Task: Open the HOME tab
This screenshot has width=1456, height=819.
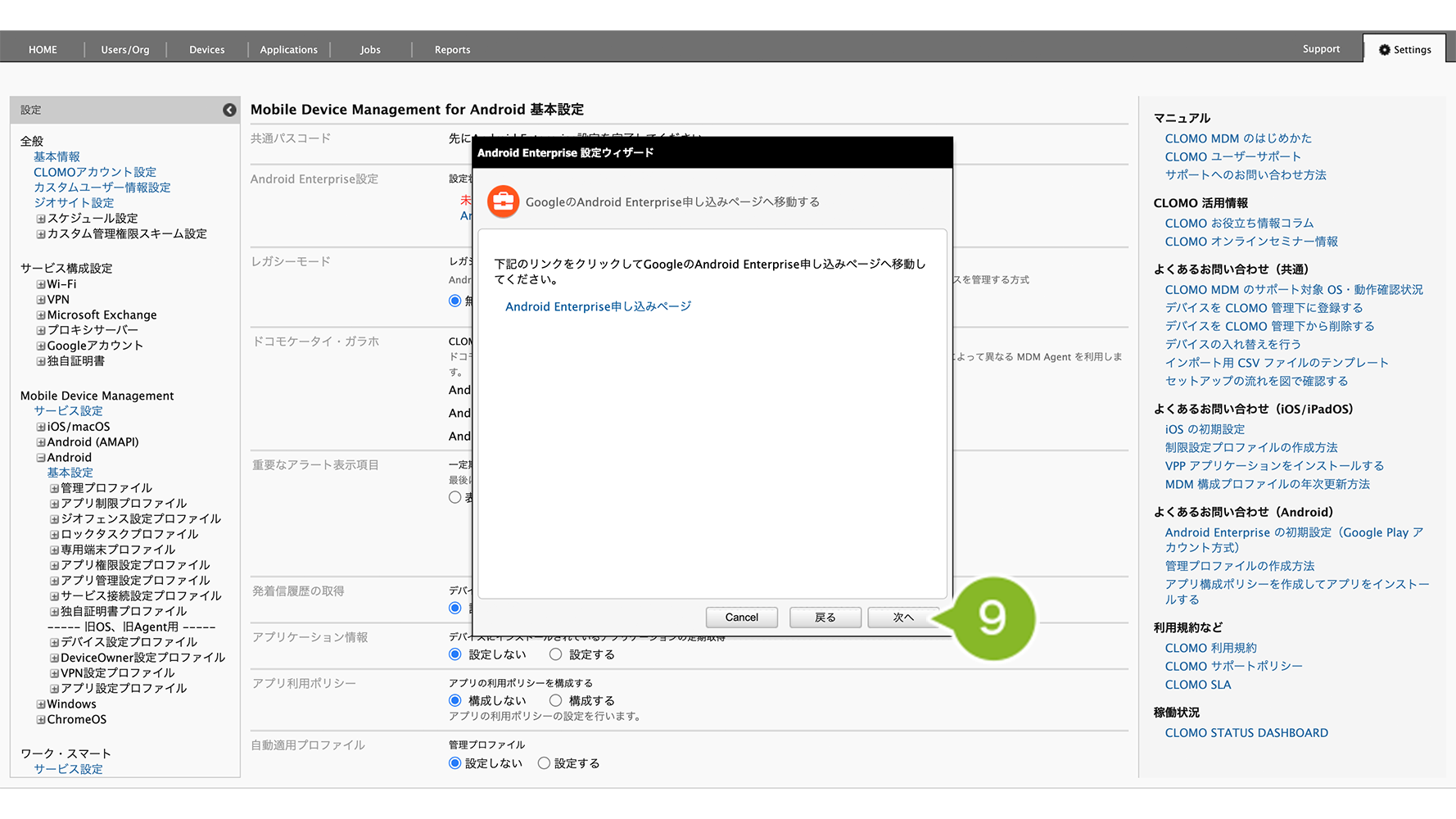Action: coord(43,49)
